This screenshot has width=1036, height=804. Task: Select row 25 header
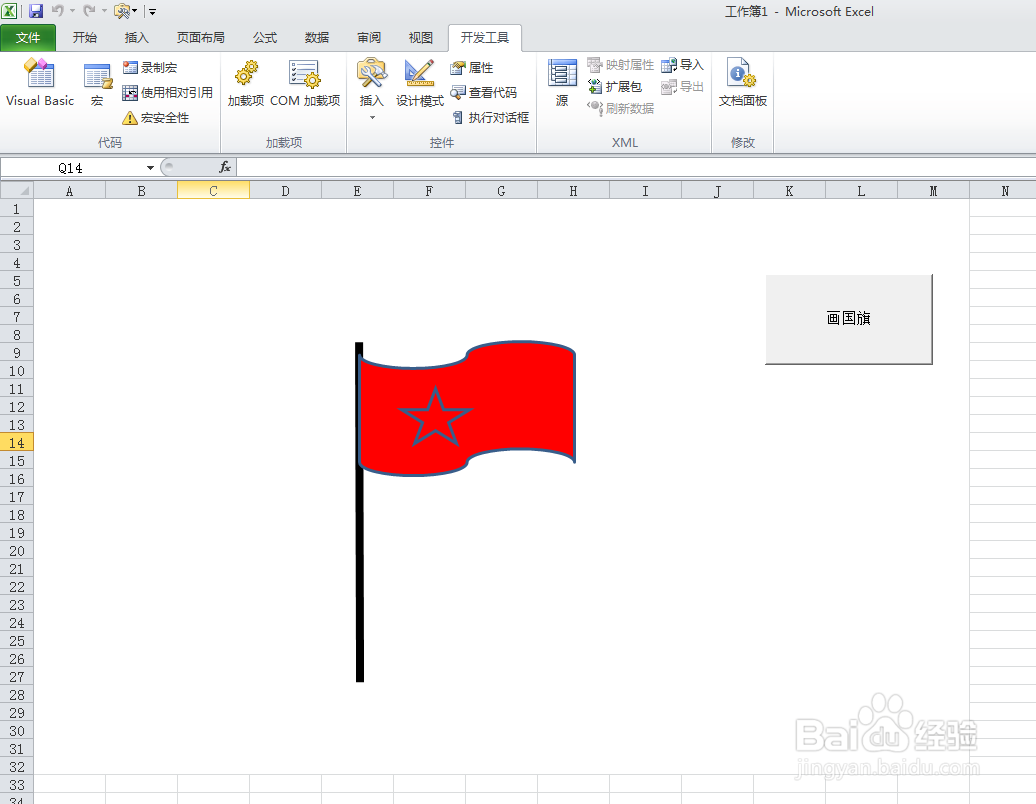17,641
